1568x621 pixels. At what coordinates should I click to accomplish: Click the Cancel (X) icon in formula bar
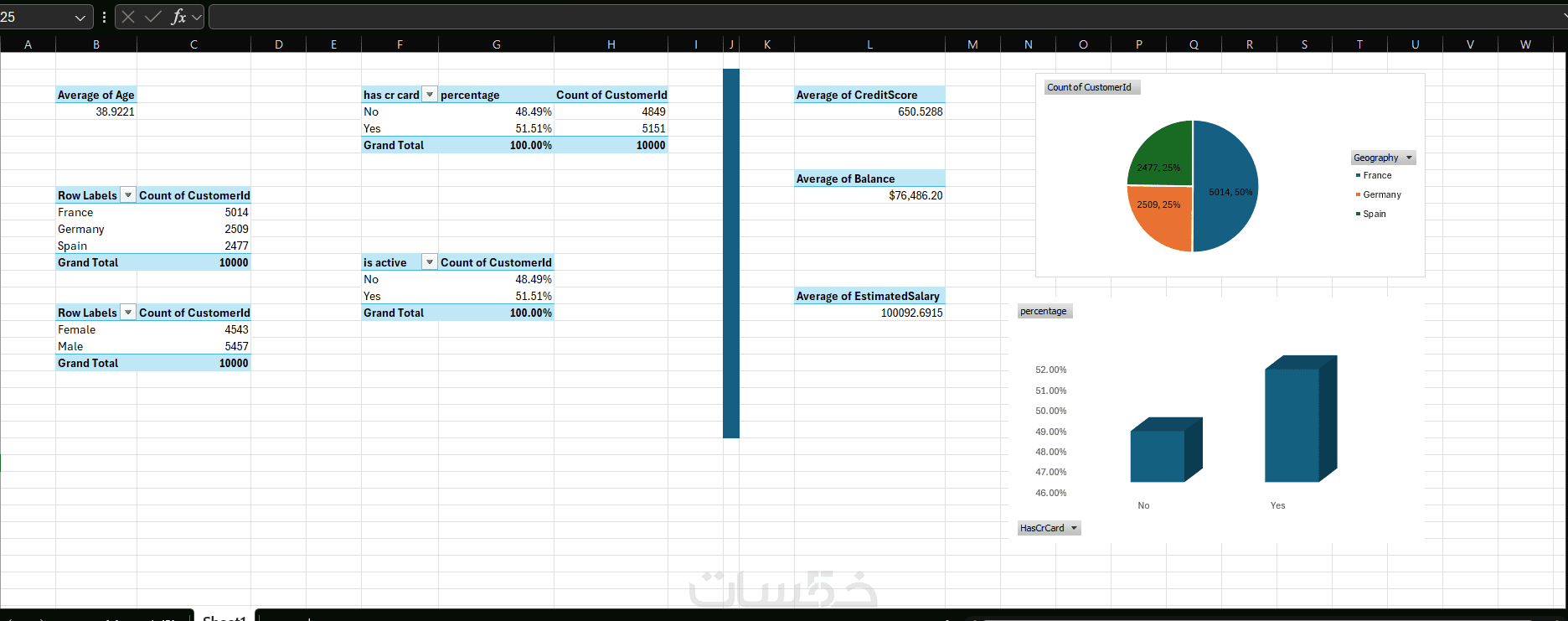128,17
